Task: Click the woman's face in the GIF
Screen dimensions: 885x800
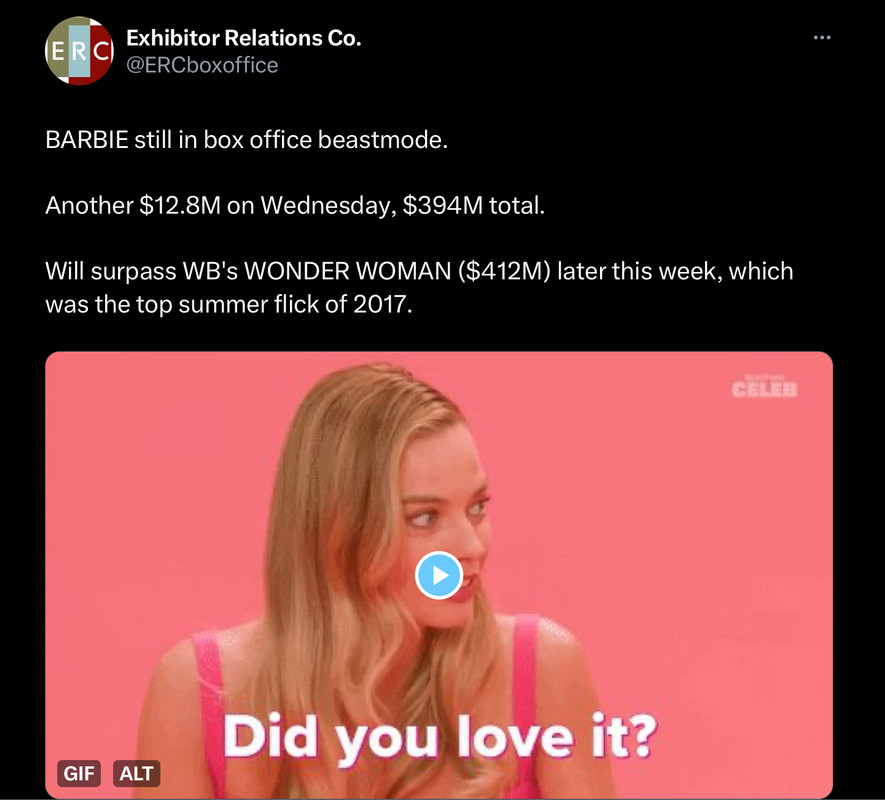Action: pos(446,525)
